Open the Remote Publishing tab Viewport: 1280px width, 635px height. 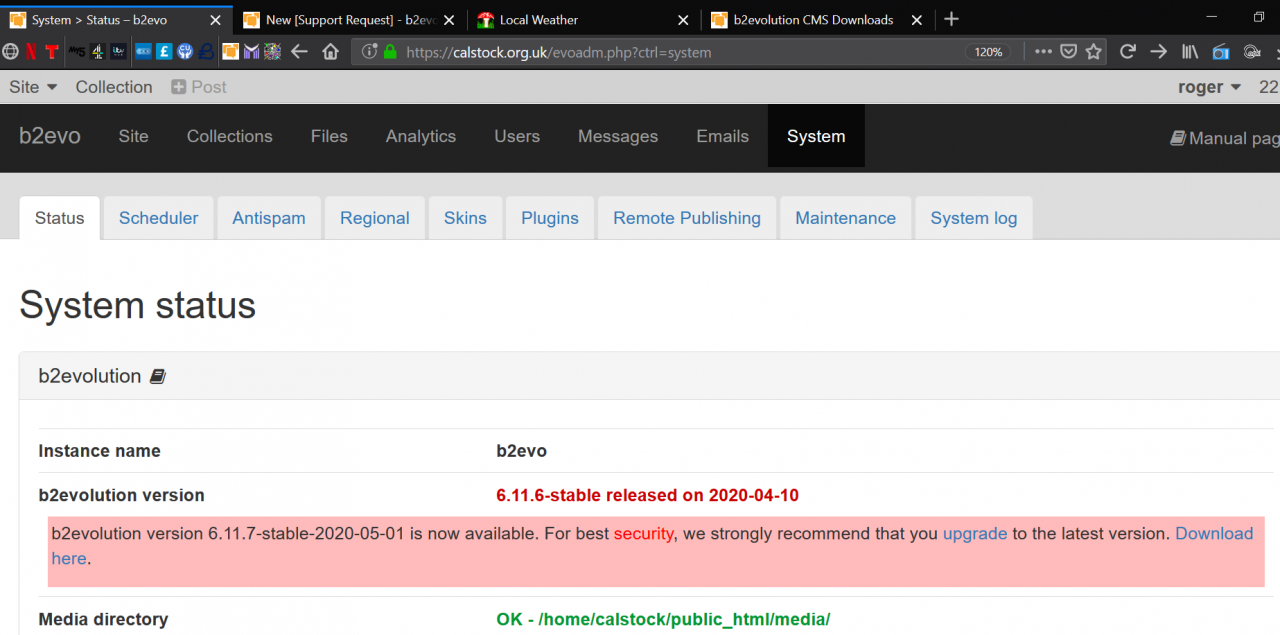[x=687, y=218]
